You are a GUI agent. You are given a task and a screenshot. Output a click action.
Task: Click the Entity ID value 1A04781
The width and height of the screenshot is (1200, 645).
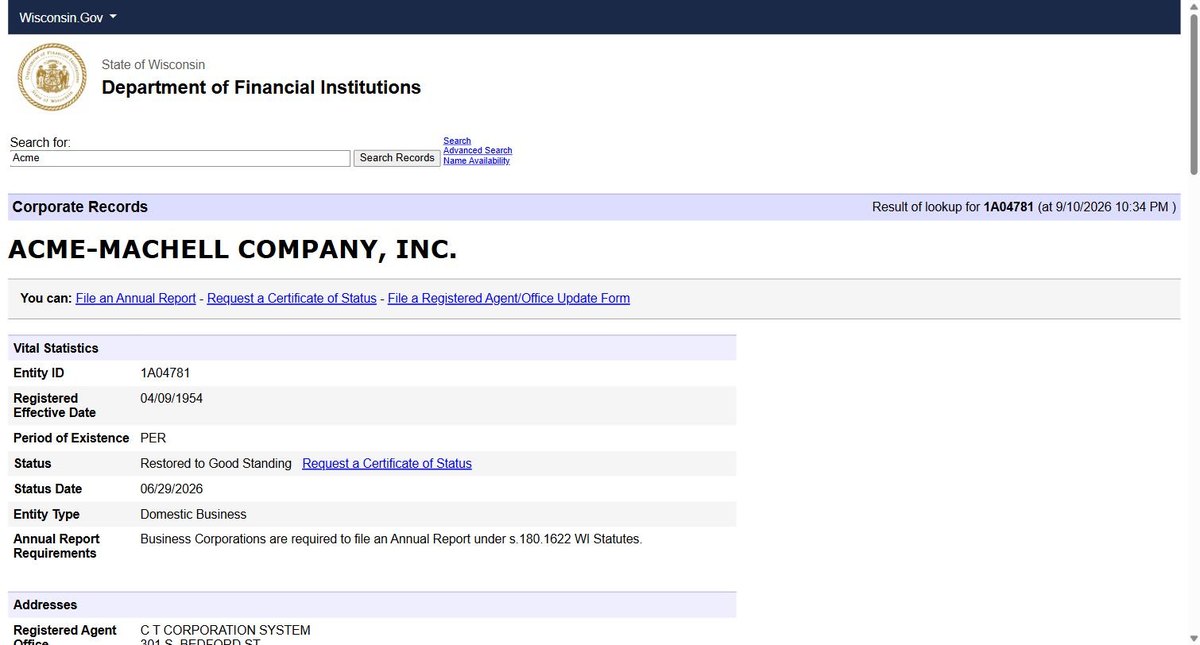(x=165, y=373)
